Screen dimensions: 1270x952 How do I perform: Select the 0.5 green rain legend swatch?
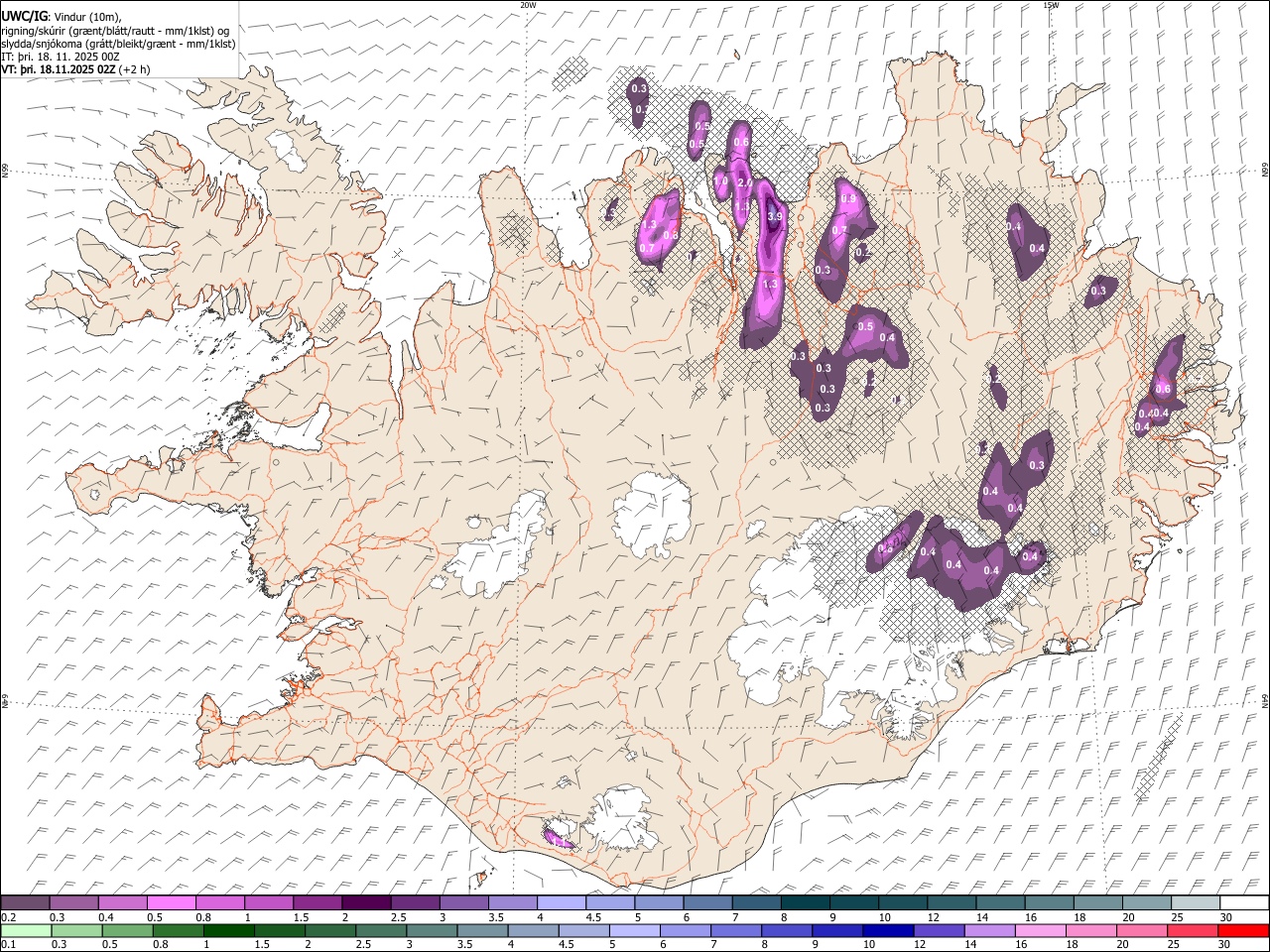click(x=128, y=931)
